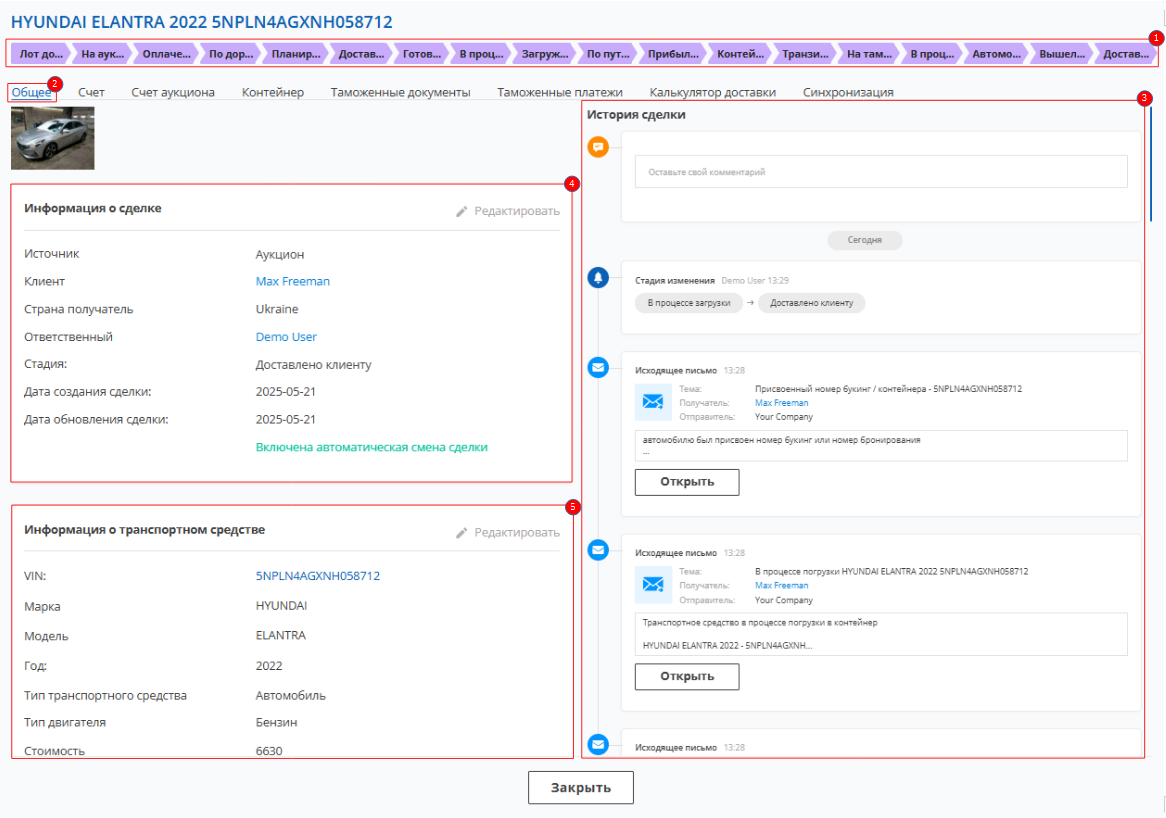
Task: Click the comment input field
Action: click(x=880, y=172)
